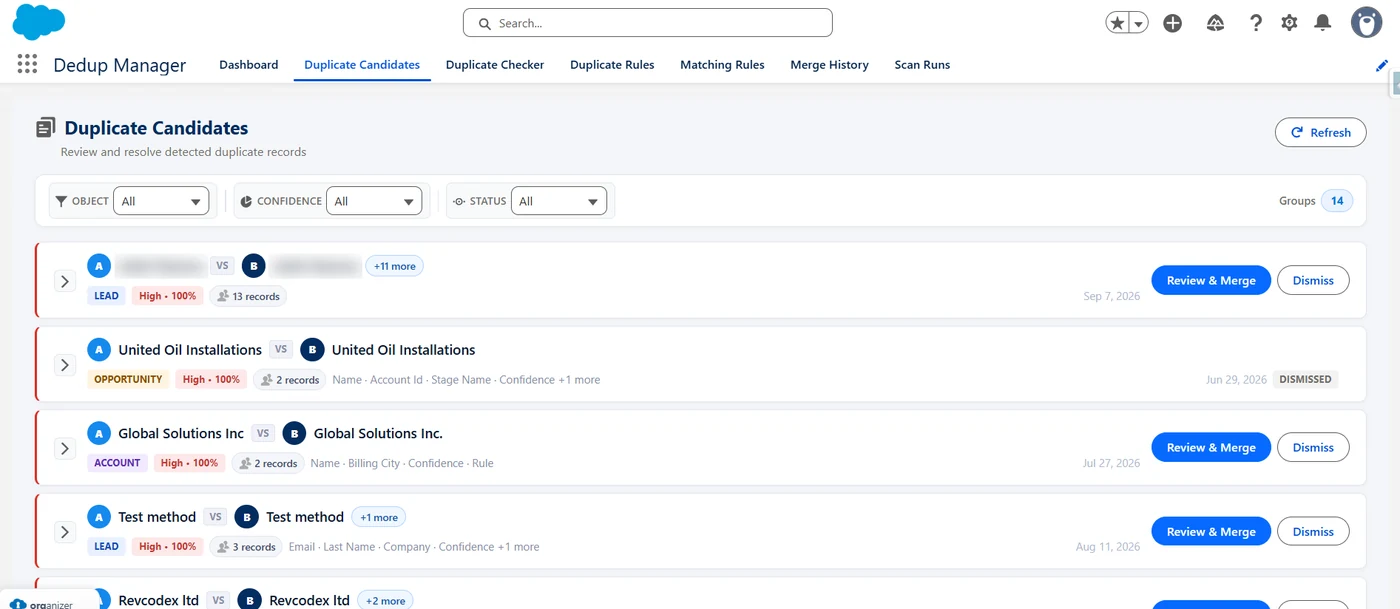Review & Merge Global Solutions Inc
Image resolution: width=1400 pixels, height=609 pixels.
point(1211,448)
